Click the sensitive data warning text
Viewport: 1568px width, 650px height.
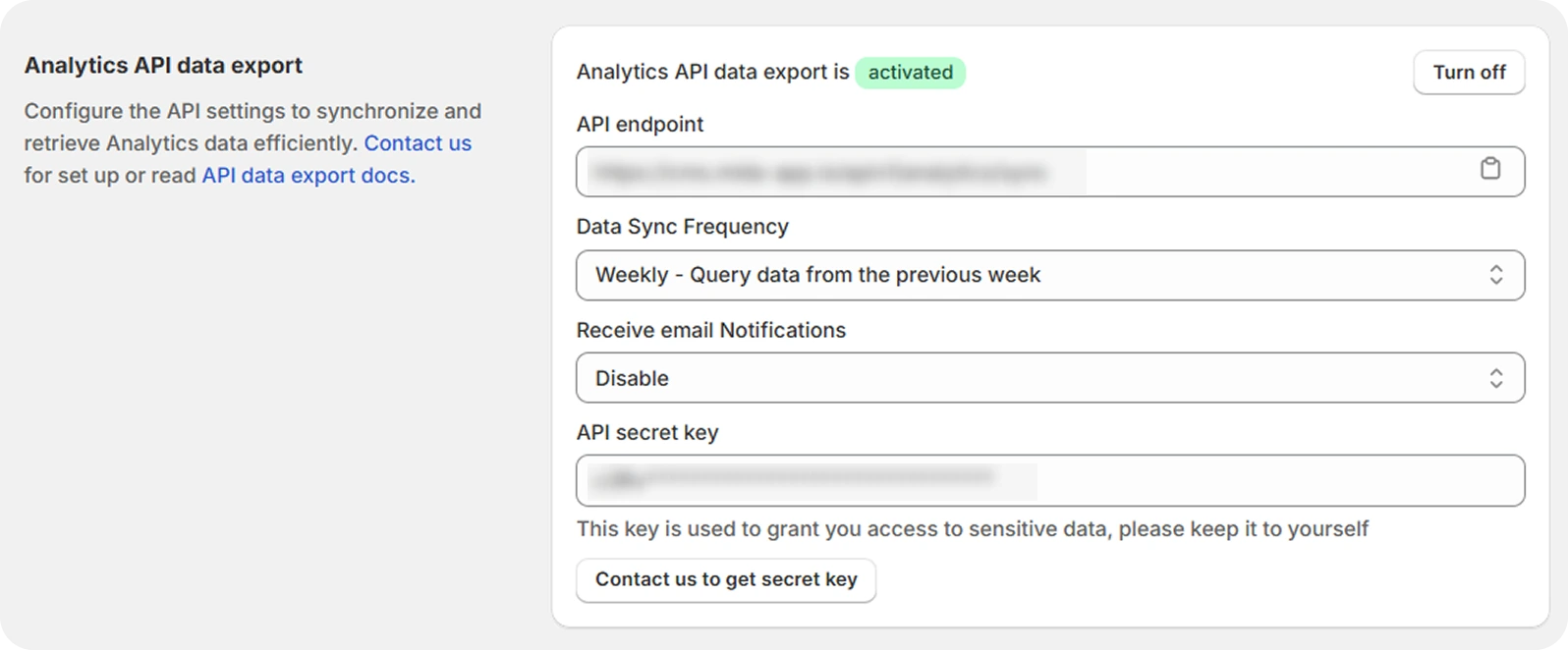click(x=973, y=529)
